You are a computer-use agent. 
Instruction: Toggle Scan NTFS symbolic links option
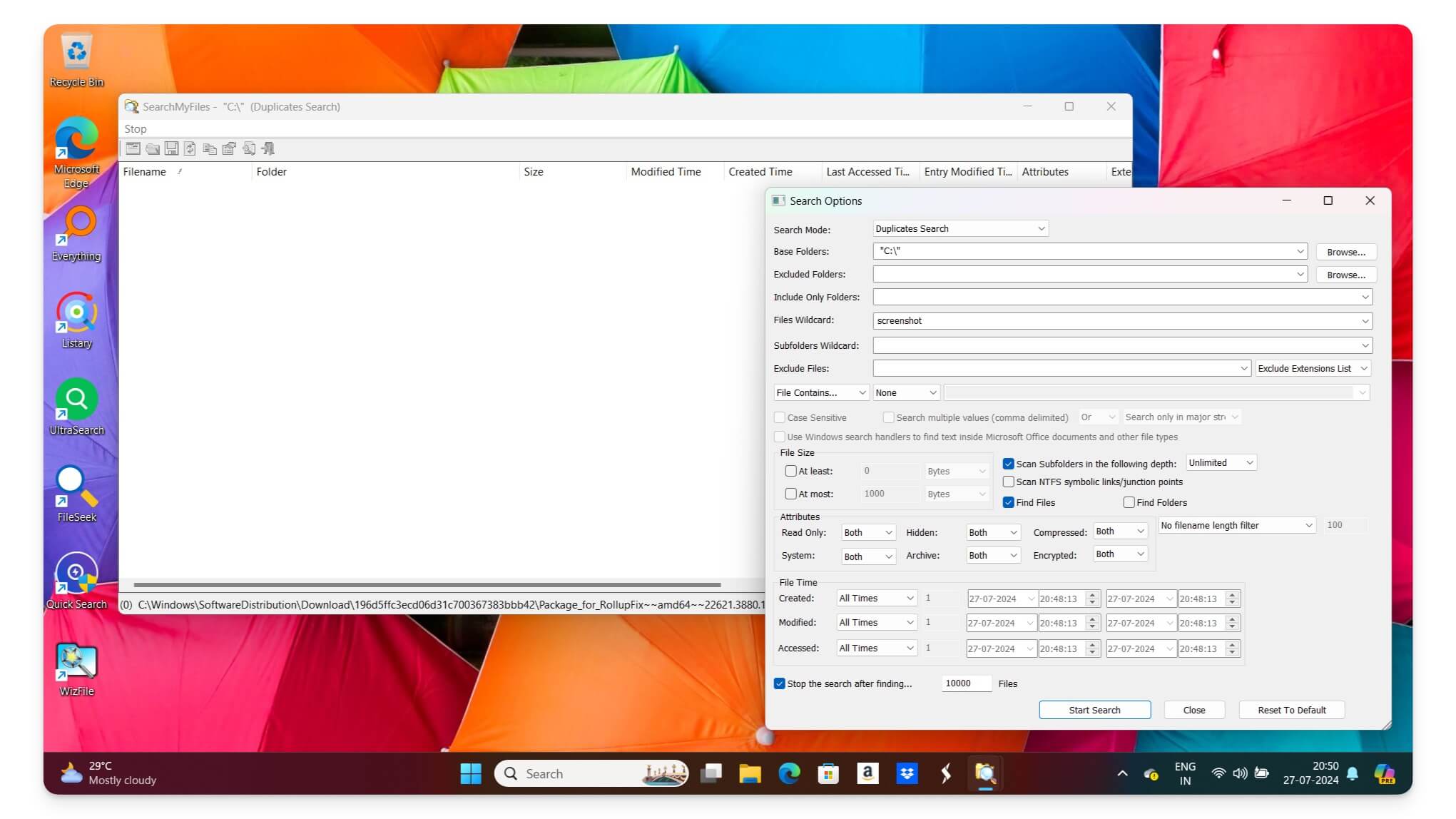[x=1009, y=482]
